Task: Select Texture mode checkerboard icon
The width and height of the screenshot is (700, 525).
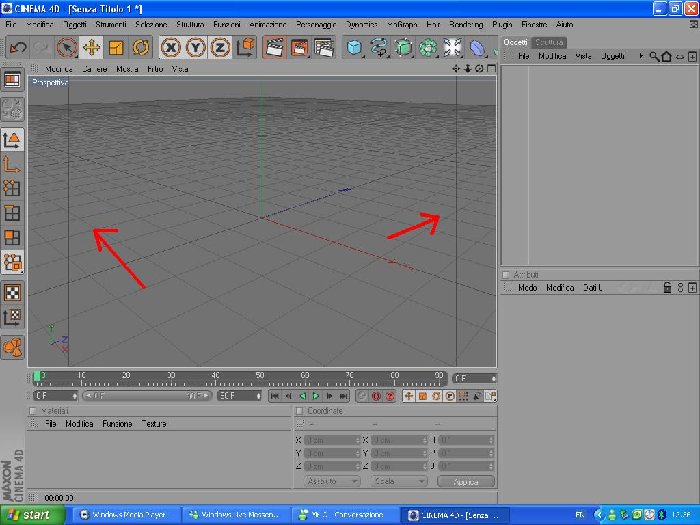Action: click(12, 293)
